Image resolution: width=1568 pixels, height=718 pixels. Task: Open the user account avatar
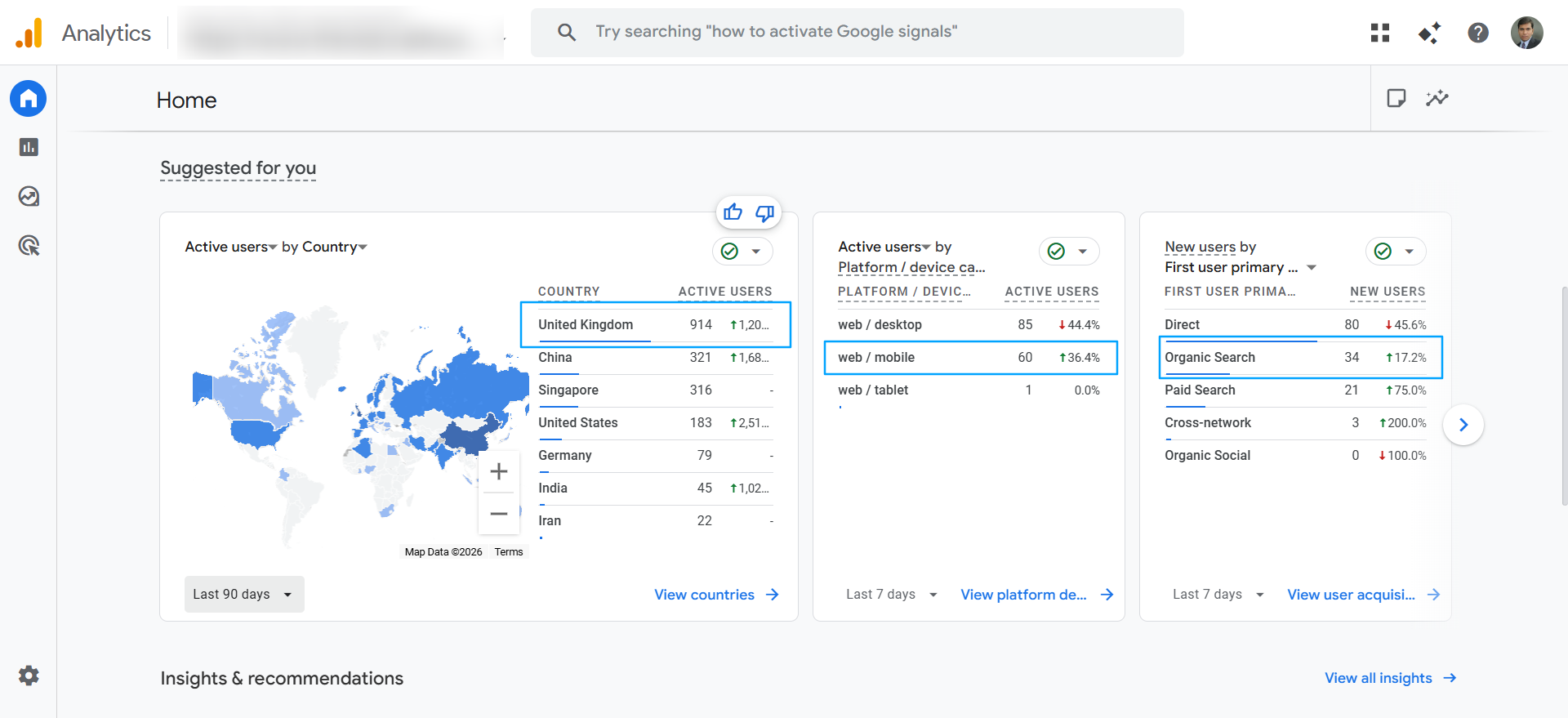pos(1527,33)
